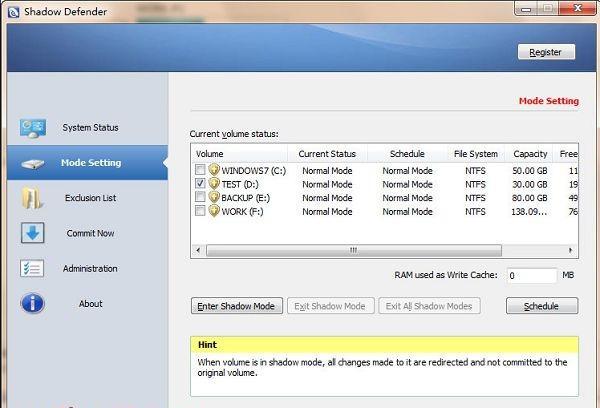Click the volume list scroll right arrow
Image resolution: width=600 pixels, height=408 pixels.
click(571, 250)
